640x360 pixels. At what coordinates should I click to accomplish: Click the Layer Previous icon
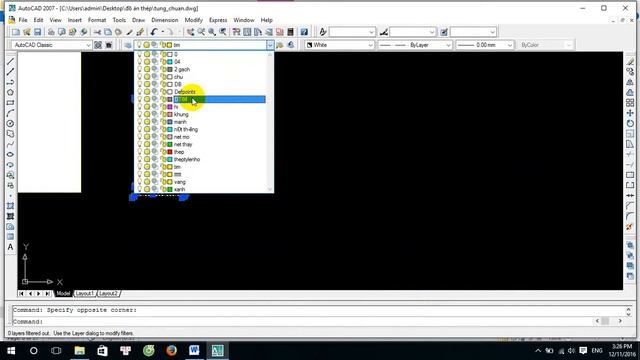291,45
